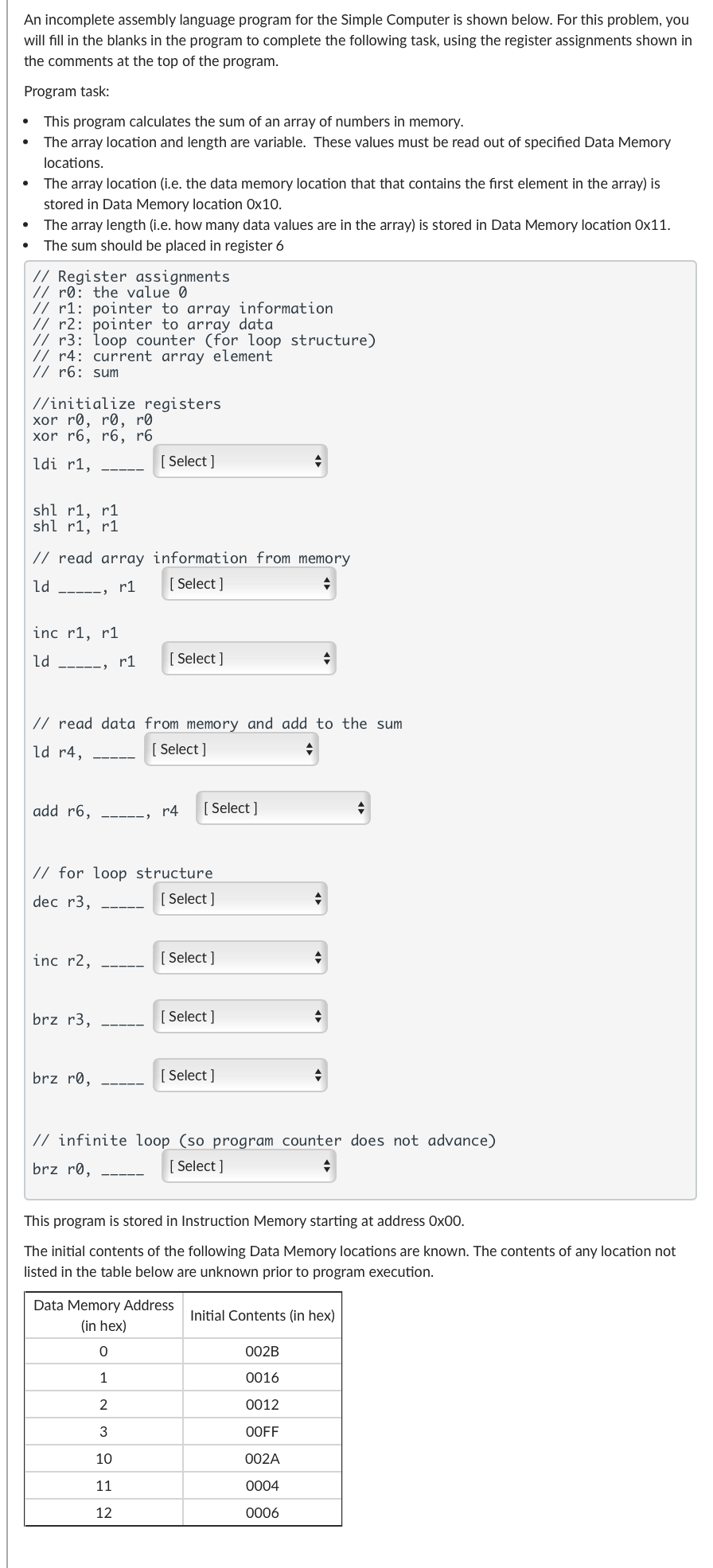This screenshot has width=713, height=1568.
Task: Open the Select dropdown for ld r4
Action: click(231, 749)
